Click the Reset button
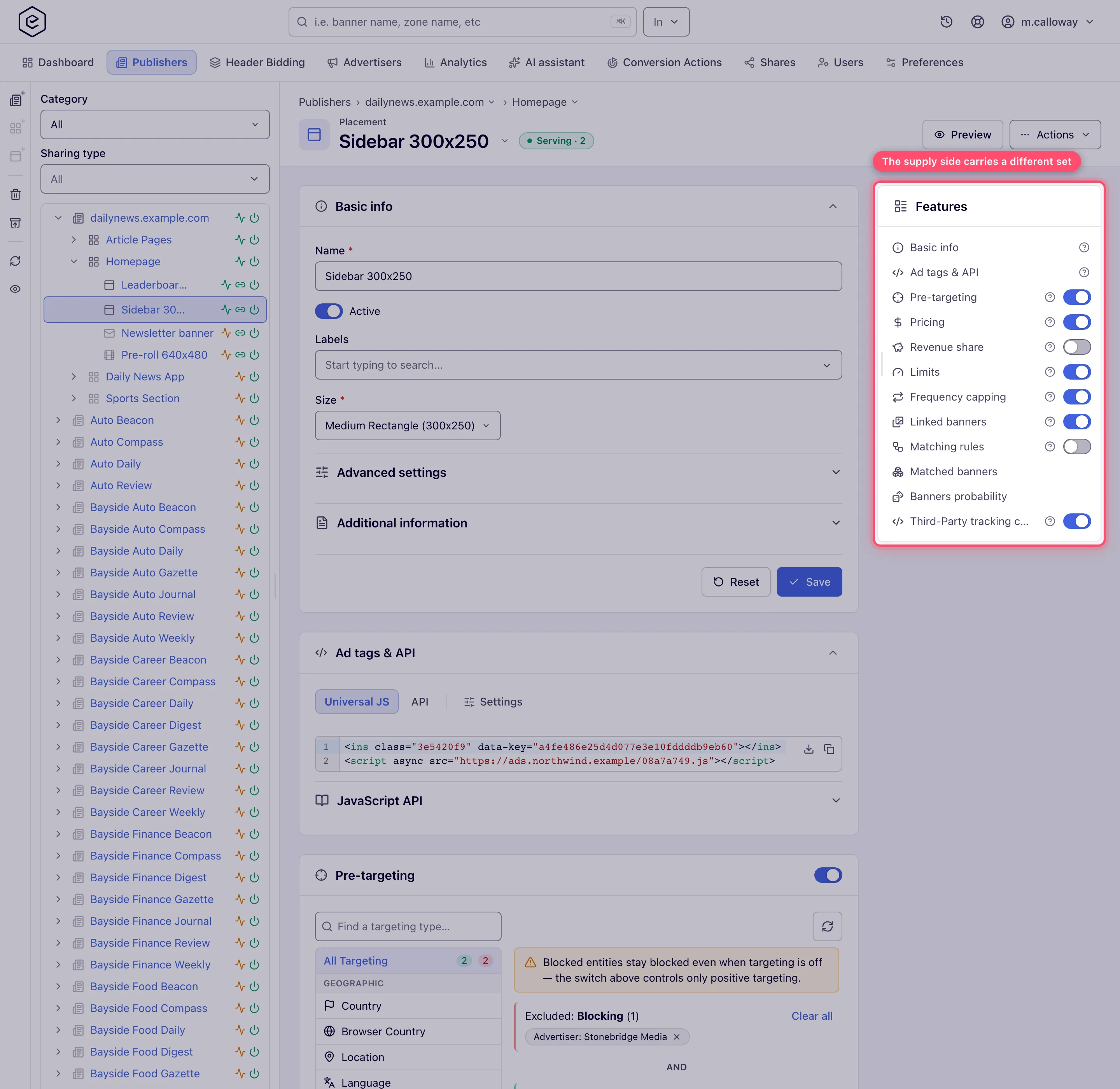The image size is (1120, 1089). pyautogui.click(x=736, y=582)
